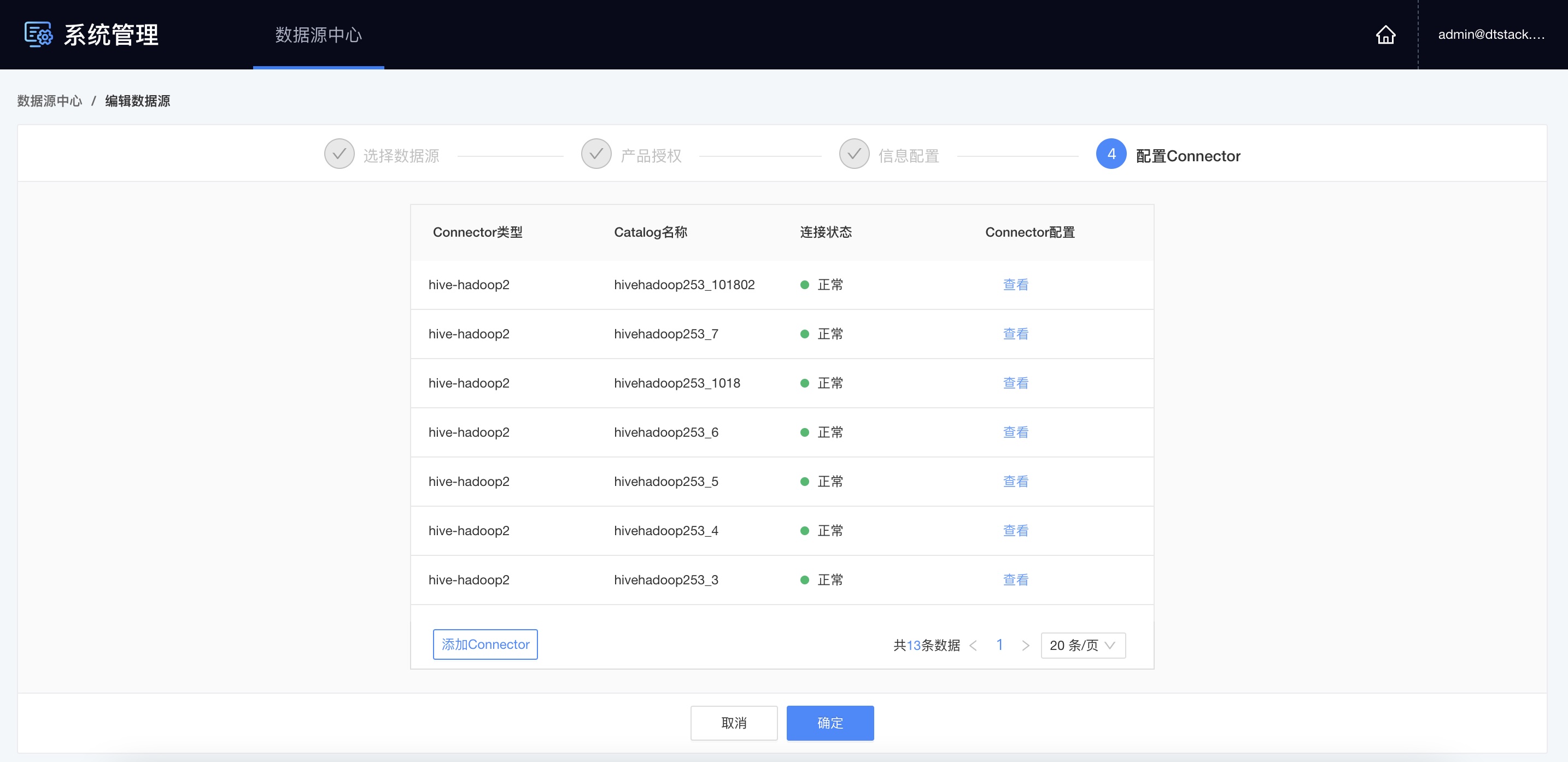Click hive-hadoop2 type in hivehadoop253_5 row
The height and width of the screenshot is (762, 1568).
coord(469,482)
